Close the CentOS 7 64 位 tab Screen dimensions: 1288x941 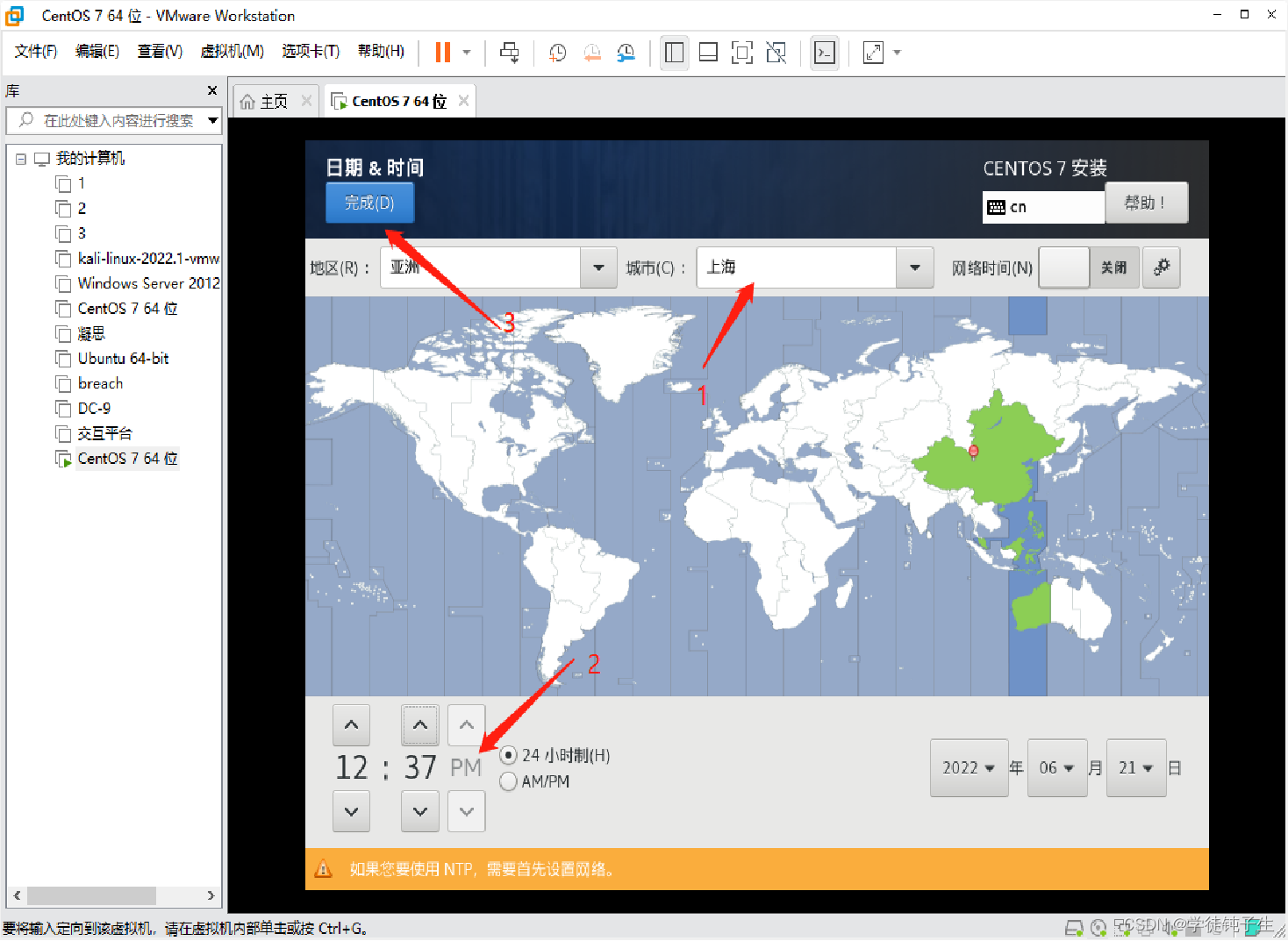point(463,101)
